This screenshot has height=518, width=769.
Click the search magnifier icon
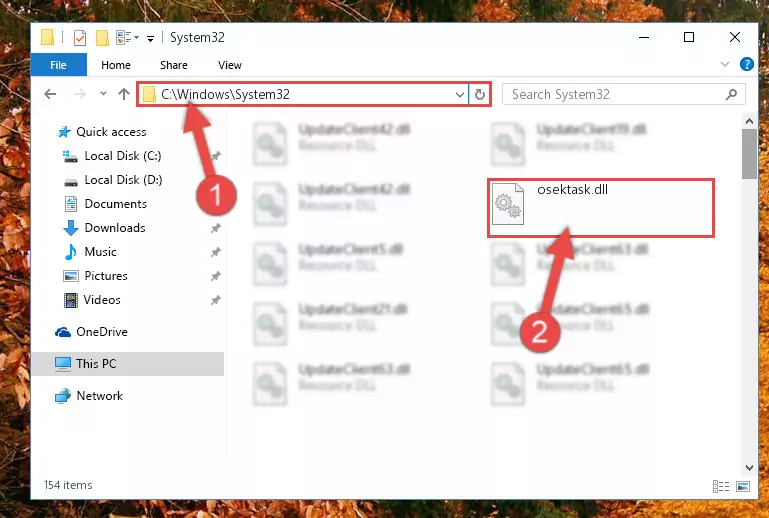coord(731,94)
